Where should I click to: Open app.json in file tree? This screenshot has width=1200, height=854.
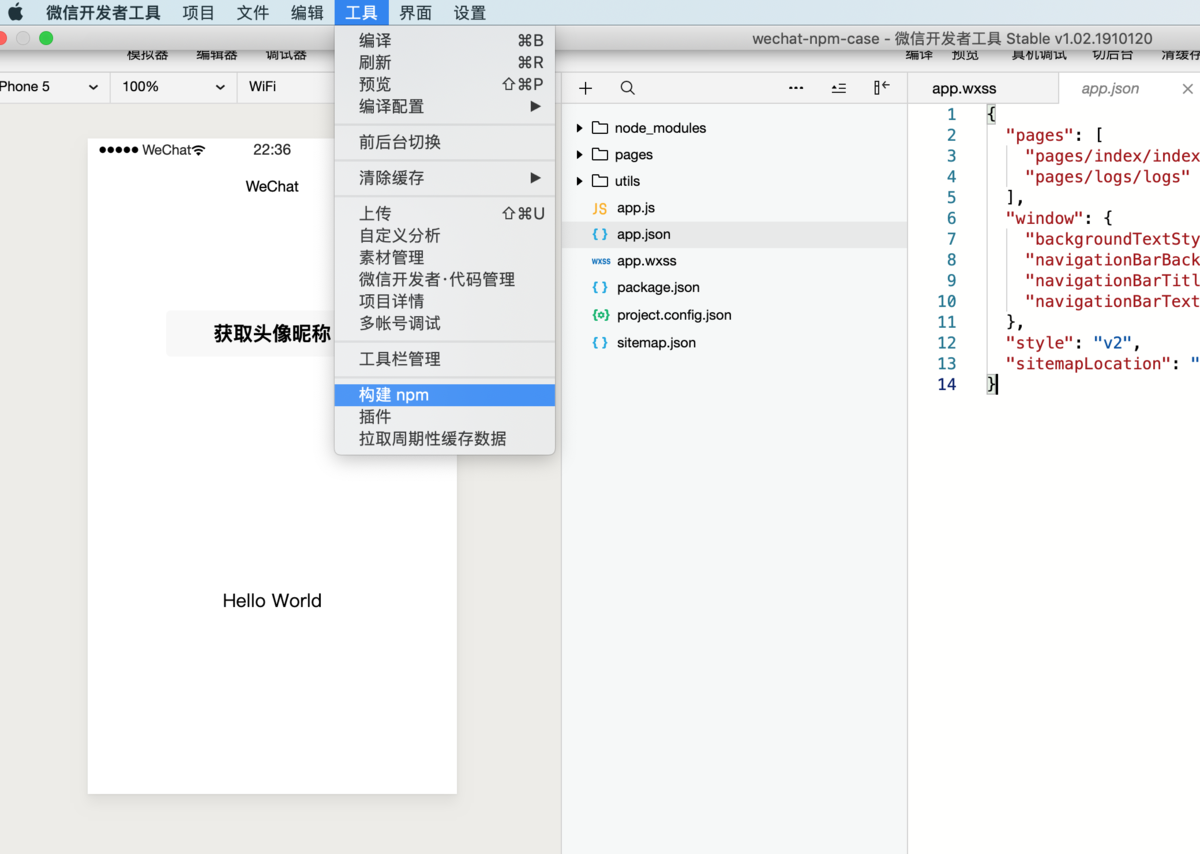[x=734, y=234]
